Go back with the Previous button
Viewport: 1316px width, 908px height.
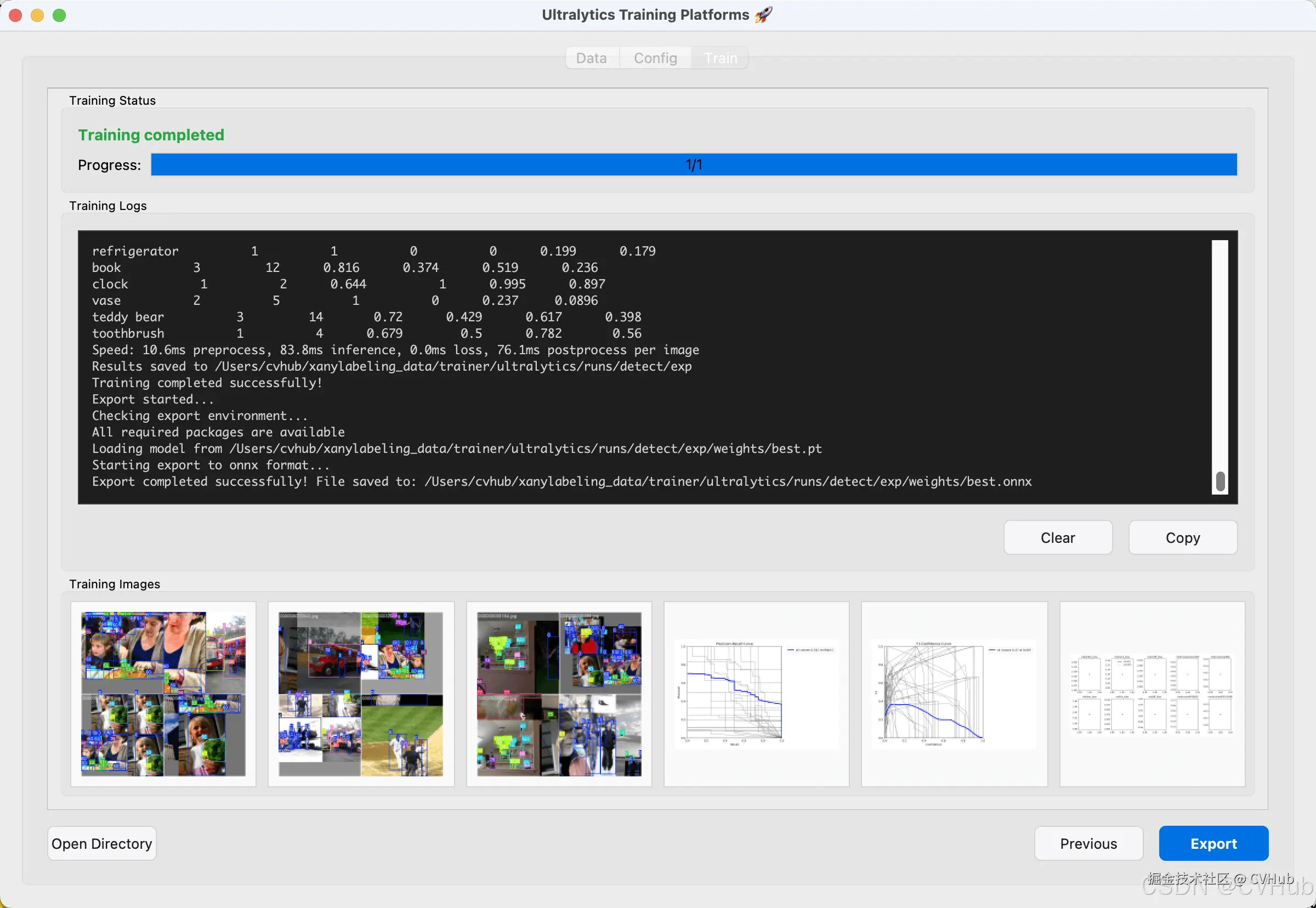coord(1088,843)
